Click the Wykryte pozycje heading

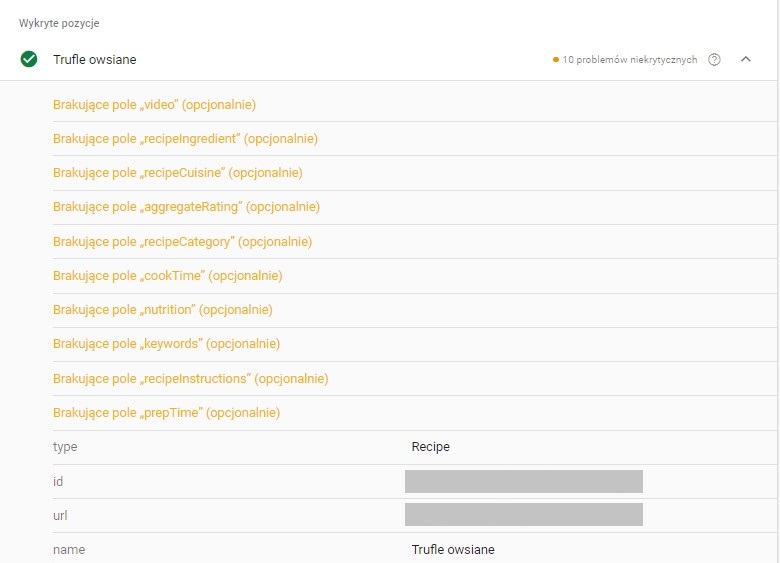(x=59, y=23)
